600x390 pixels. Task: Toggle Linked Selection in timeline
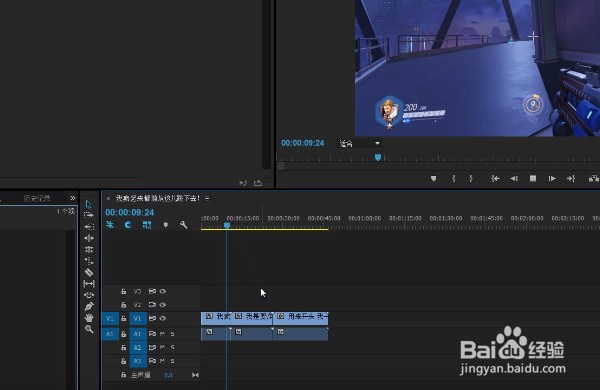[147, 225]
